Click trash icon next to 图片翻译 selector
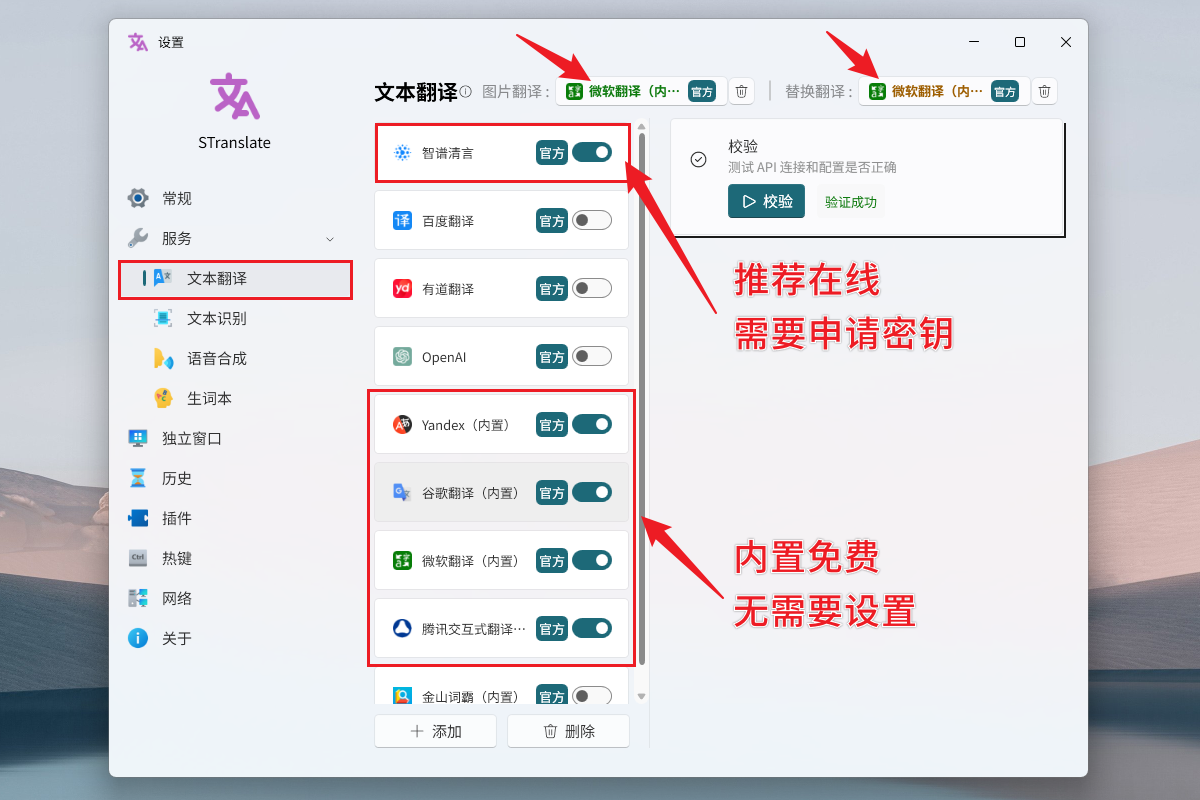This screenshot has height=800, width=1200. point(741,92)
